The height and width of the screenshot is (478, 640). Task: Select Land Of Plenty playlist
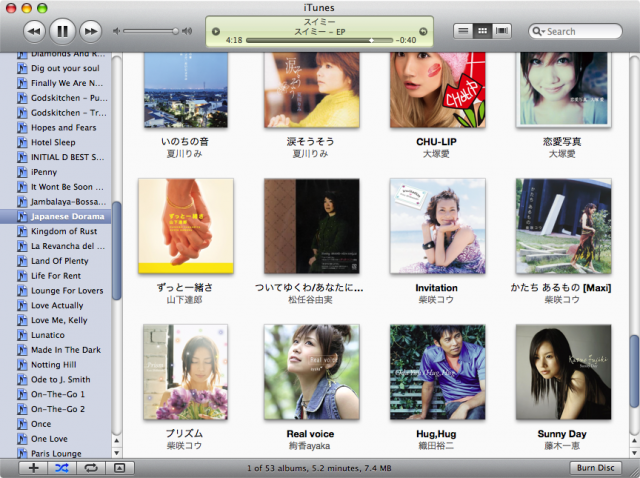point(56,261)
